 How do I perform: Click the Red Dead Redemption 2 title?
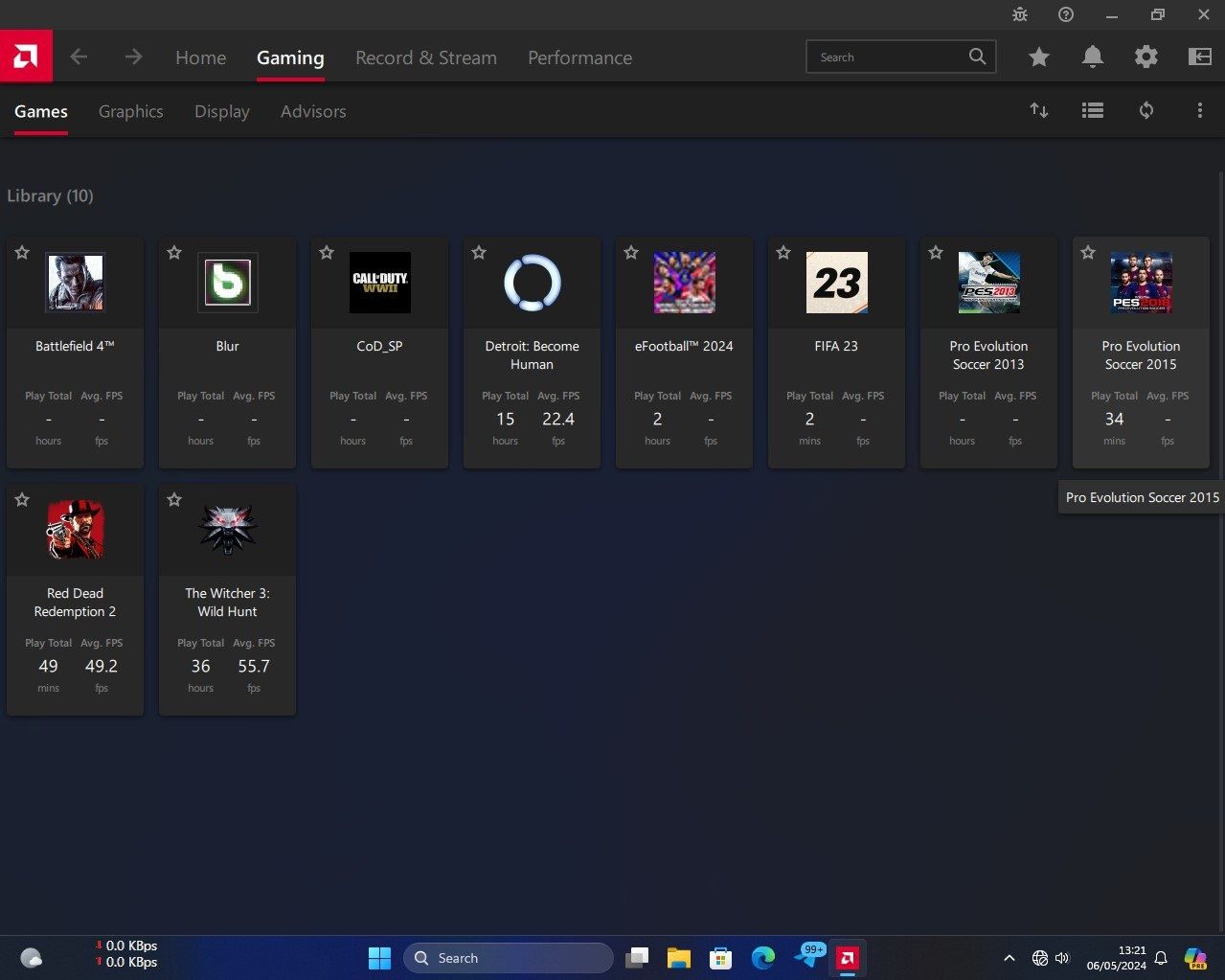[x=75, y=602]
